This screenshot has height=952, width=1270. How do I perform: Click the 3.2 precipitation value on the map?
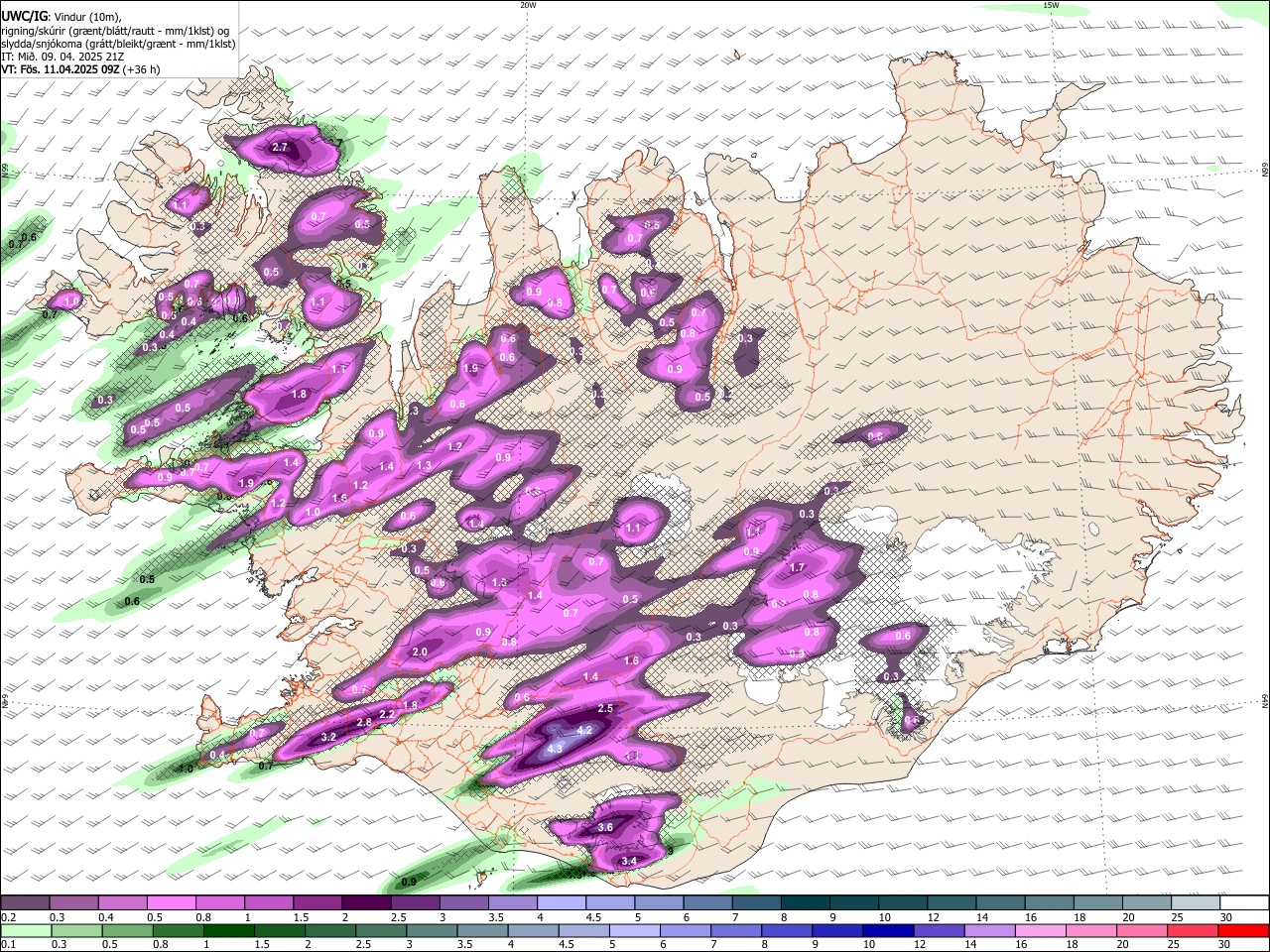pyautogui.click(x=329, y=737)
